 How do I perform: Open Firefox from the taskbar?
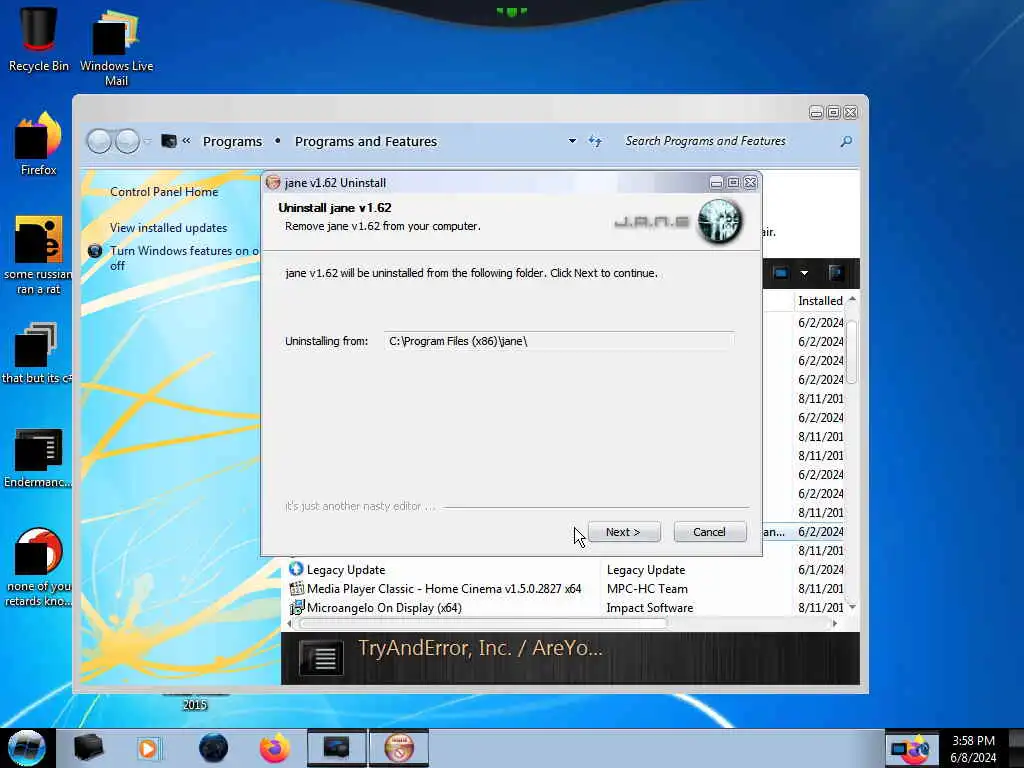pyautogui.click(x=275, y=748)
